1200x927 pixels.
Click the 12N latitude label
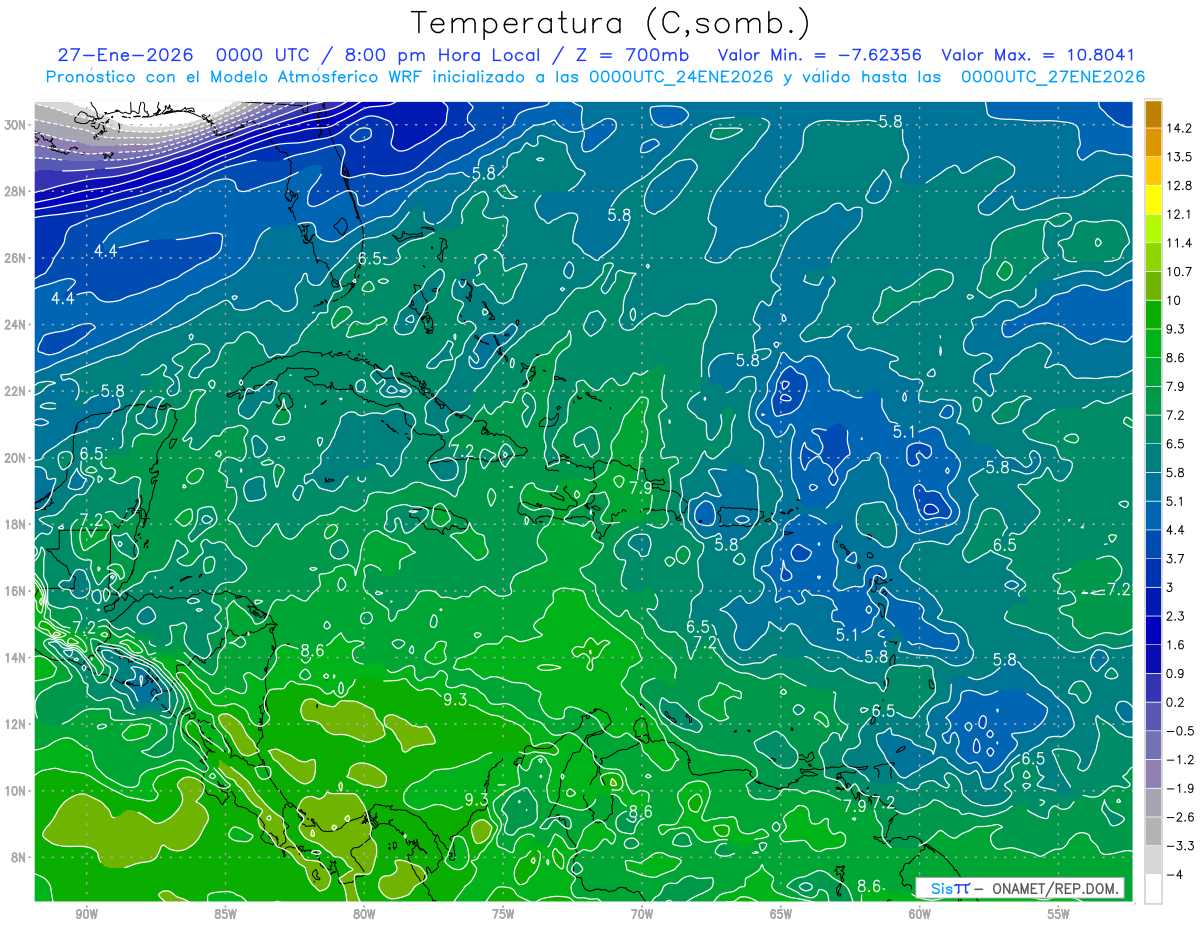17,724
